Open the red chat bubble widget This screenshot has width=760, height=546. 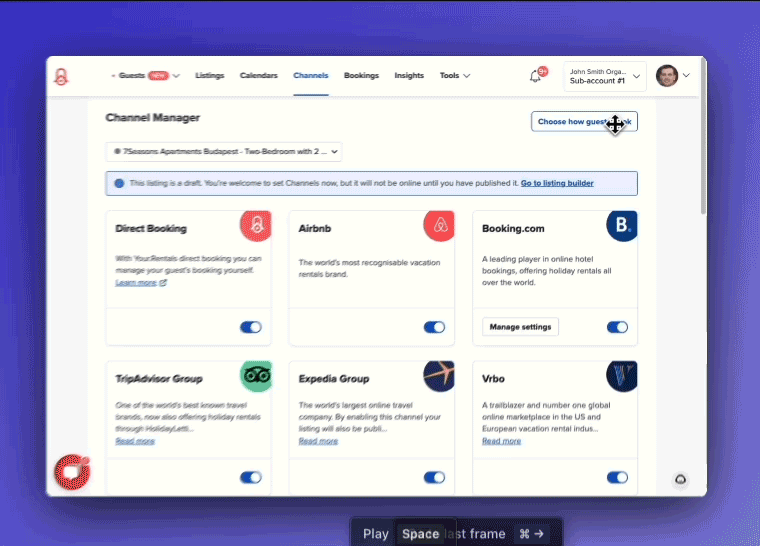tap(72, 471)
